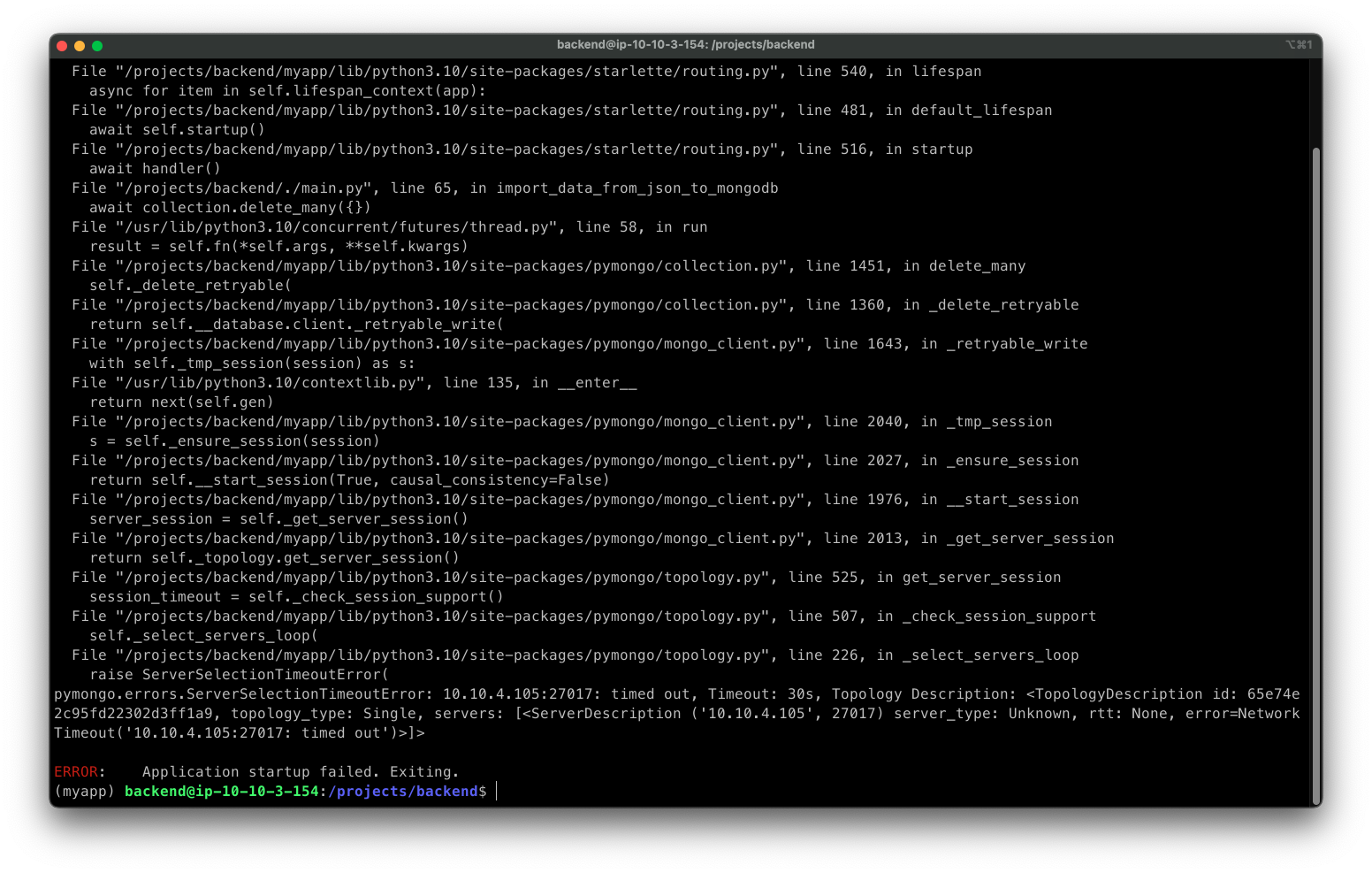Maximize the terminal using green button
The height and width of the screenshot is (873, 1372).
click(97, 46)
